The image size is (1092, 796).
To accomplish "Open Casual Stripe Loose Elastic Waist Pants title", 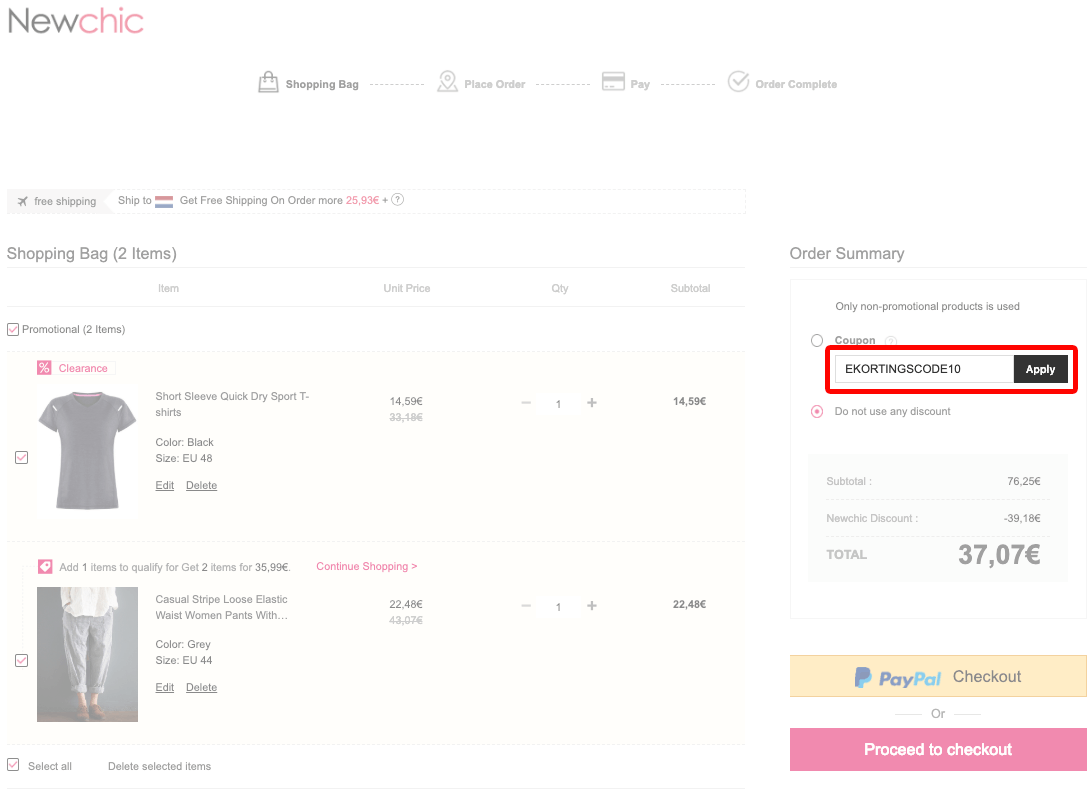I will tap(221, 607).
